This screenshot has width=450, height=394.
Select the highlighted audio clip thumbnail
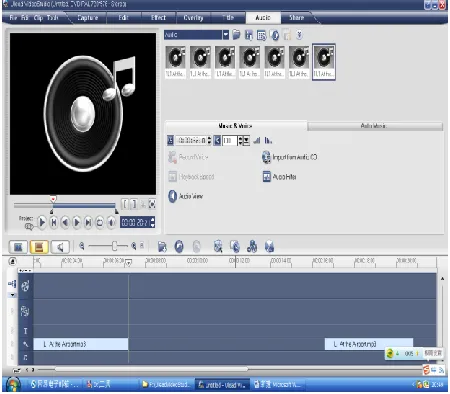tap(324, 62)
